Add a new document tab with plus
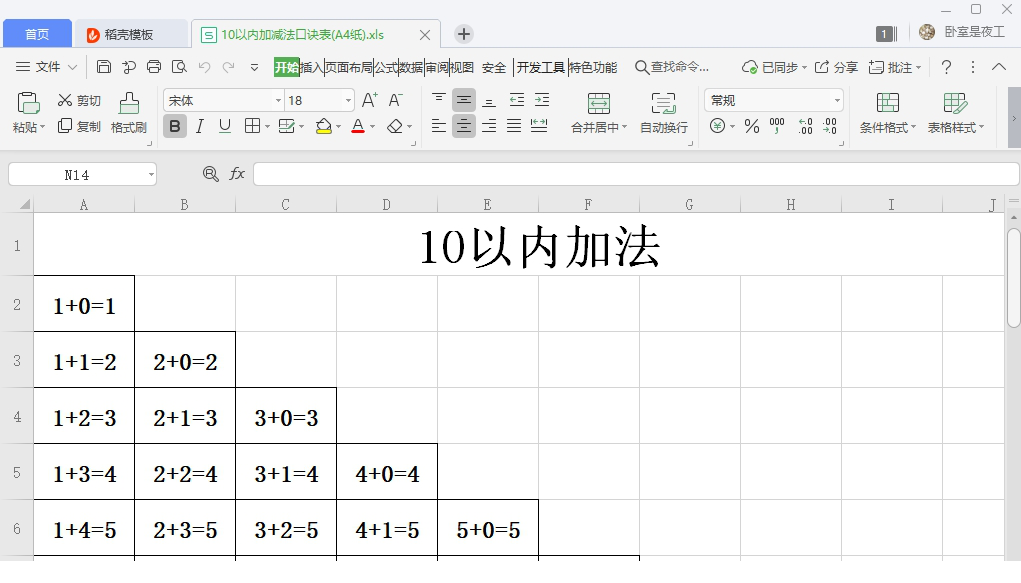The width and height of the screenshot is (1021, 583). click(x=464, y=34)
